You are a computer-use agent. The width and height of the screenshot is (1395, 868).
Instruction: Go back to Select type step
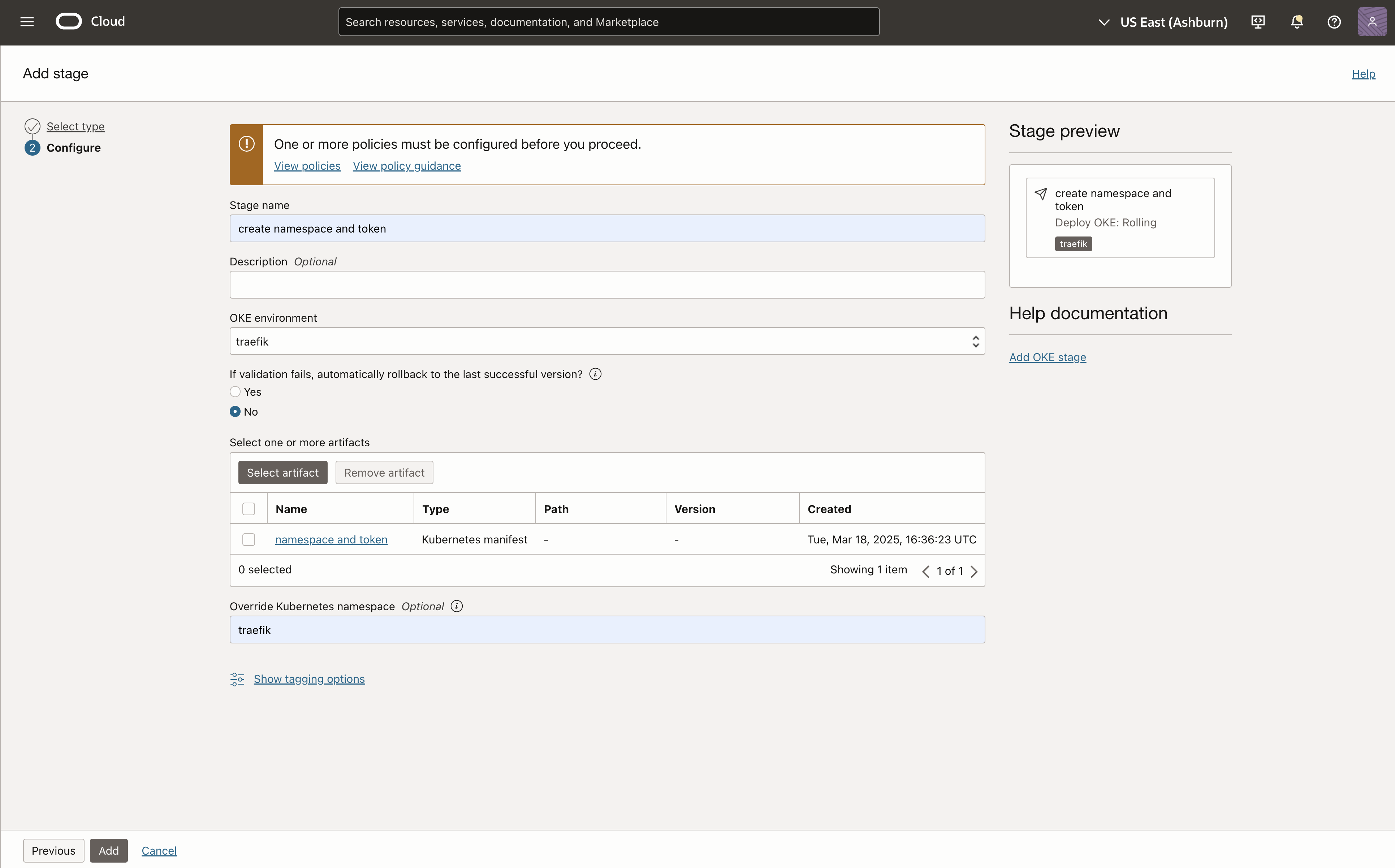coord(75,126)
